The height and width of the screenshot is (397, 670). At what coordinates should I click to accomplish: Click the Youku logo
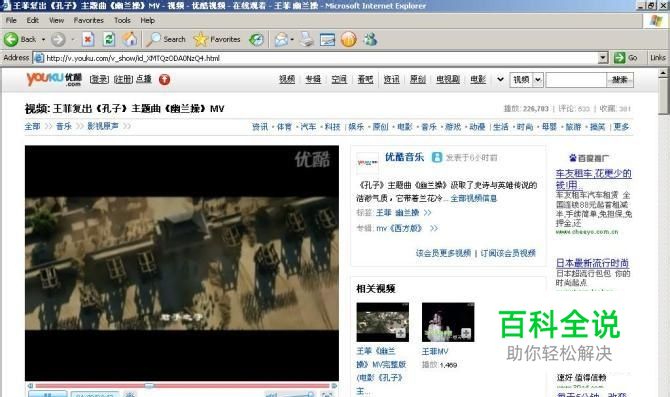(54, 79)
